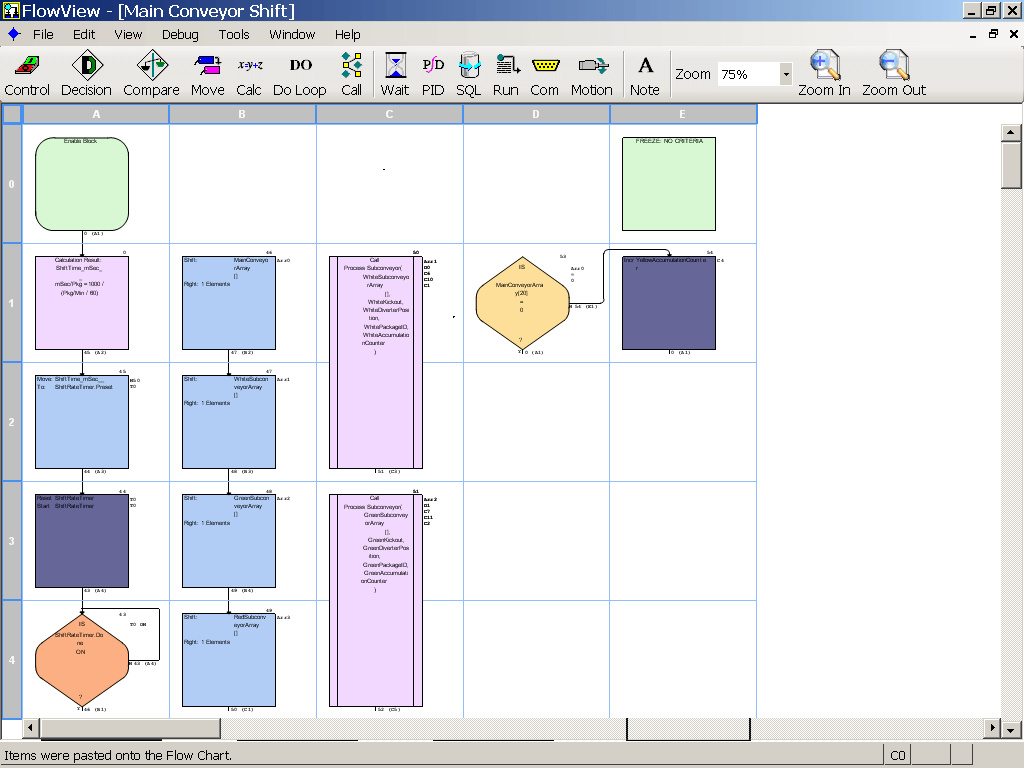Viewport: 1024px width, 768px height.
Task: Click the horizontal scrollbar right arrow
Action: (x=993, y=728)
